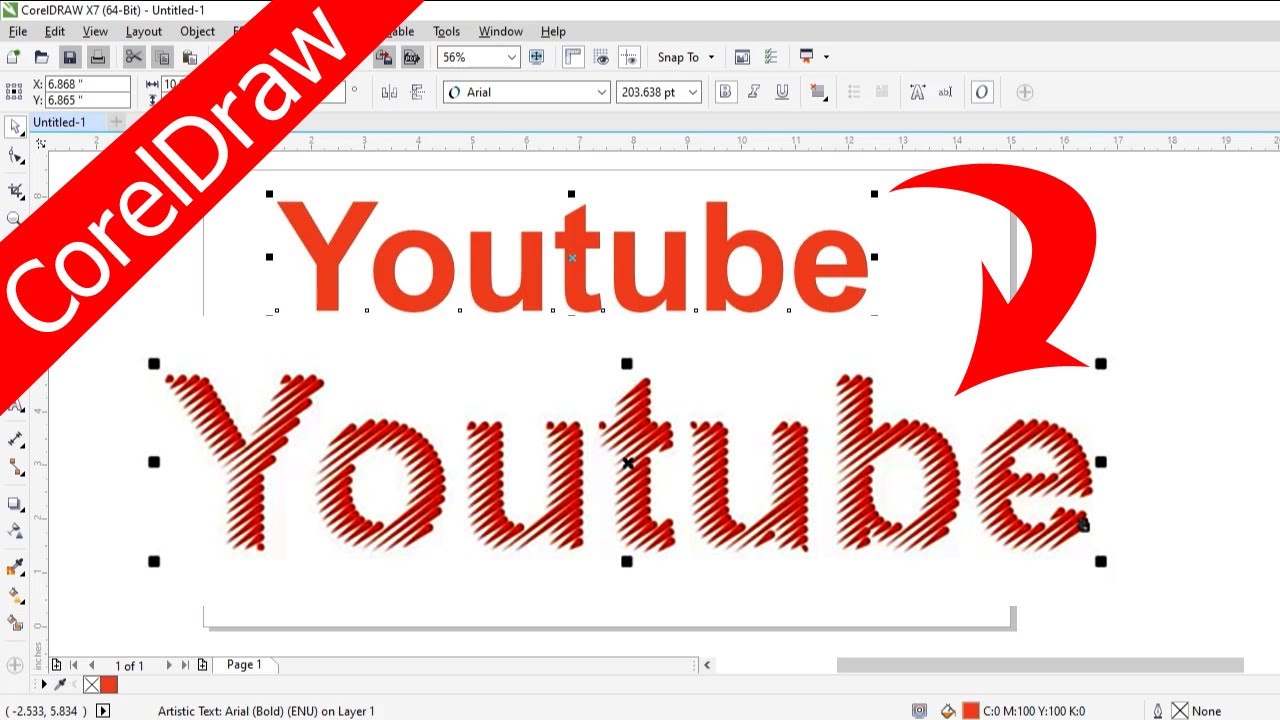Toggle Underline text formatting

point(782,92)
